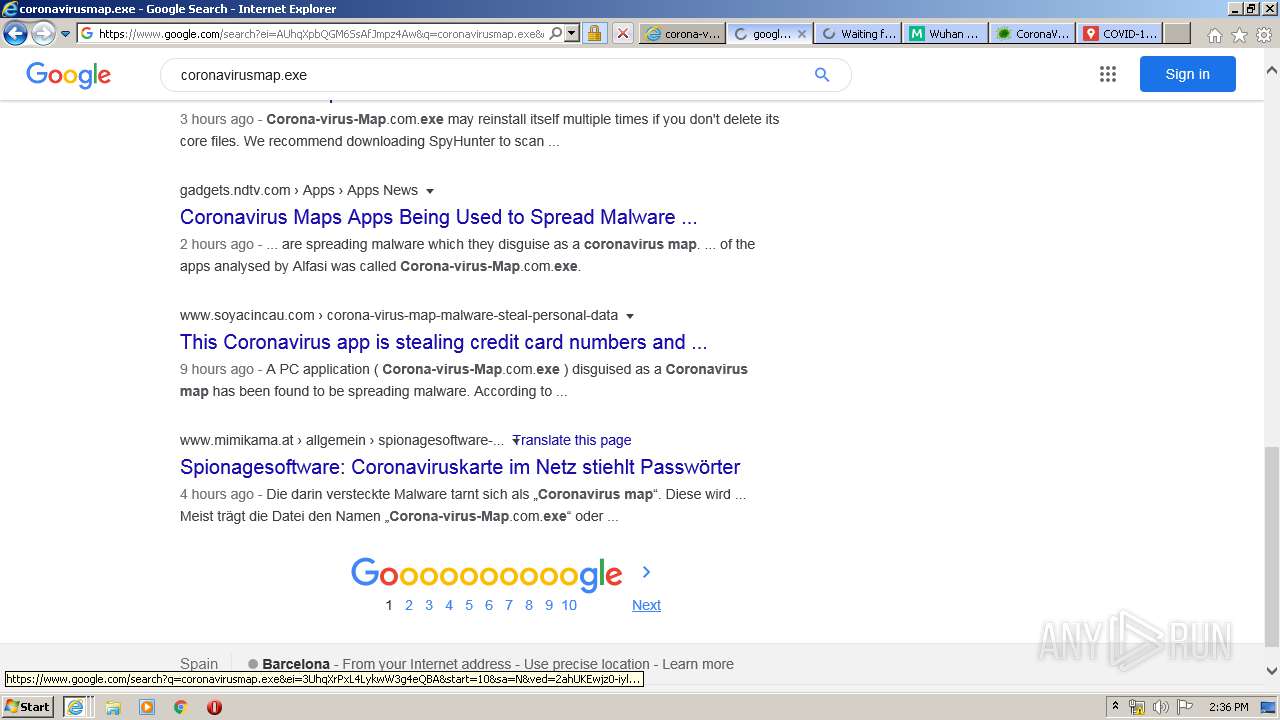Expand the address bar autocomplete dropdown
Screen dimensions: 1280x720
coord(572,33)
